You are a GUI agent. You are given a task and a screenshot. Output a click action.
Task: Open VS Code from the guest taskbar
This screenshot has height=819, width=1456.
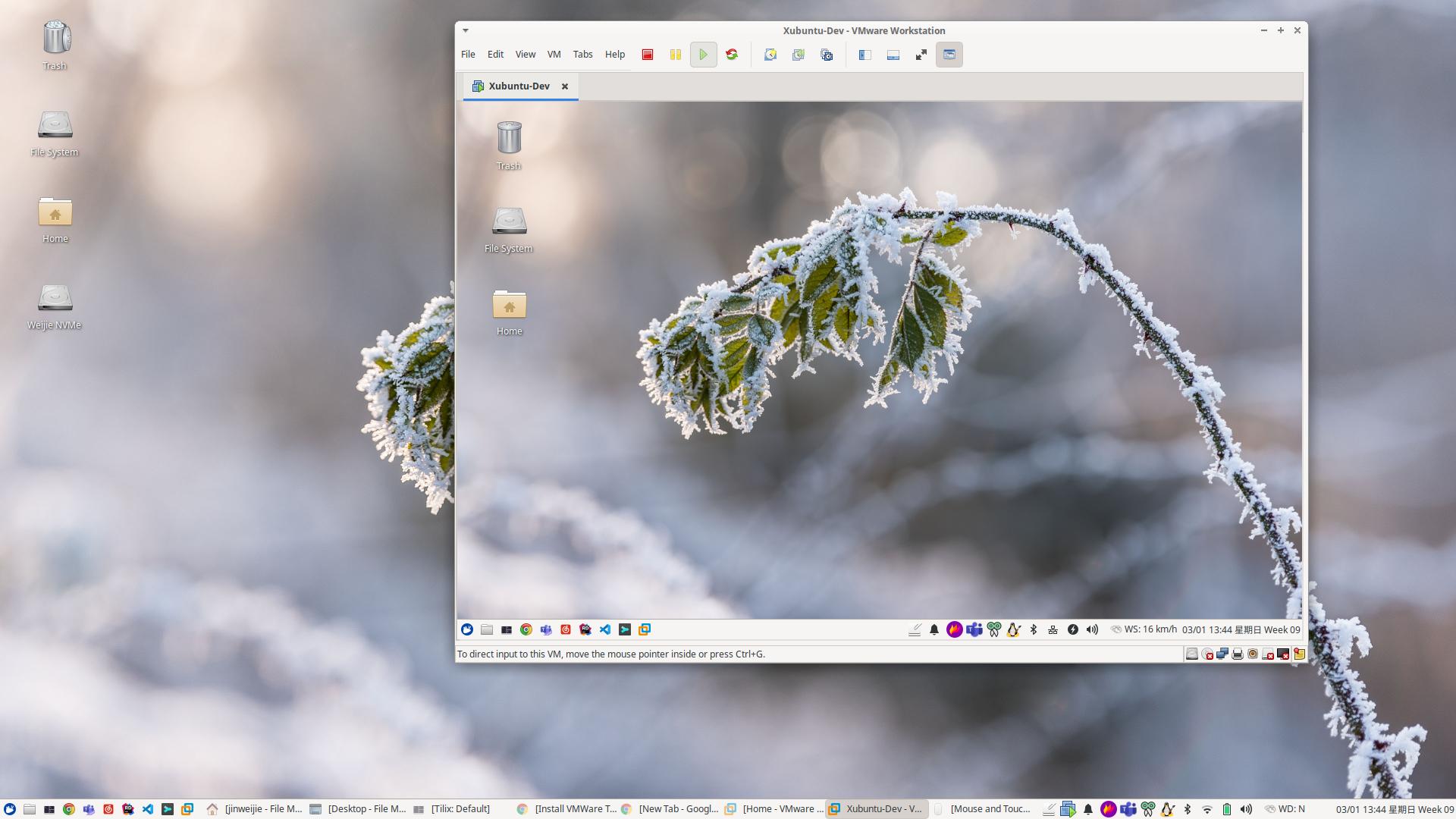pos(604,629)
